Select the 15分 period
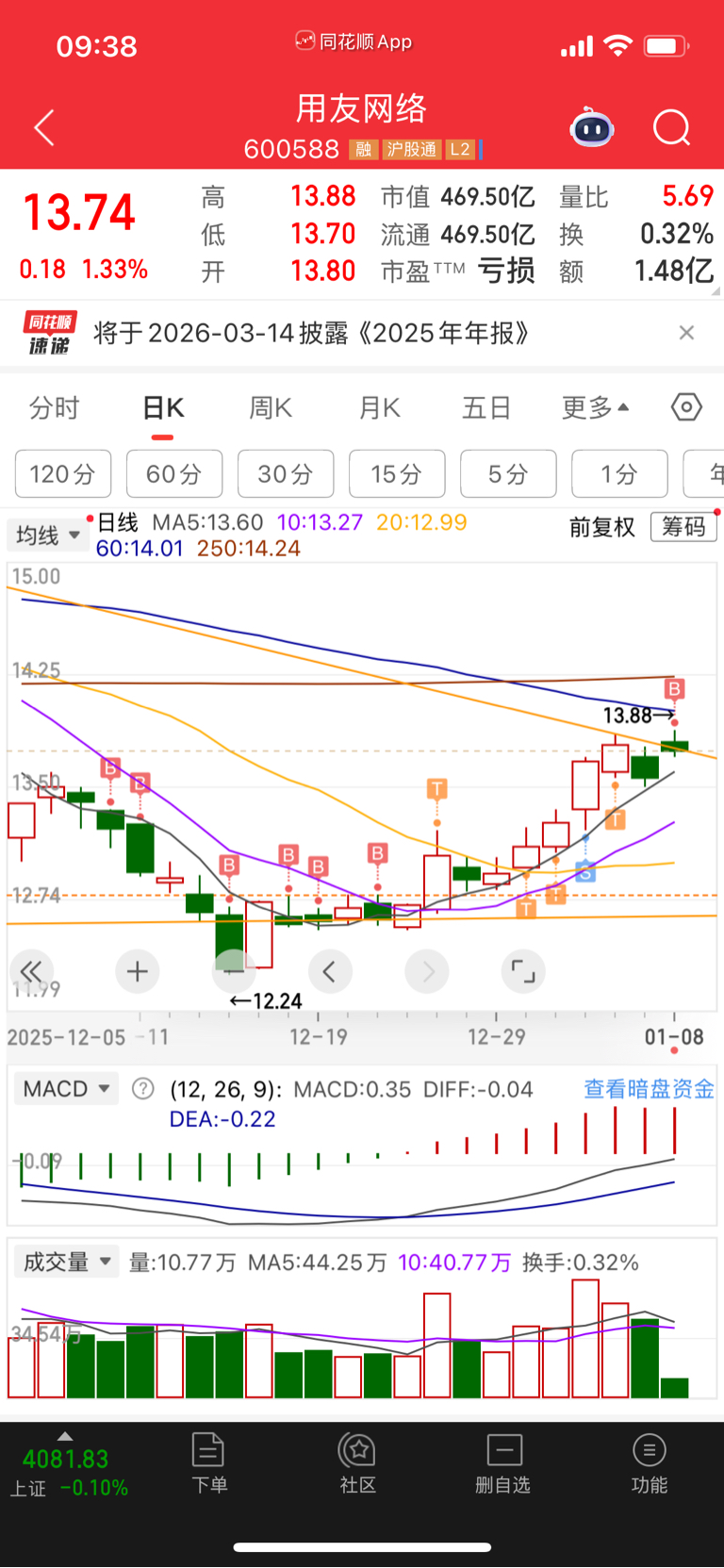724x1568 pixels. [x=397, y=473]
